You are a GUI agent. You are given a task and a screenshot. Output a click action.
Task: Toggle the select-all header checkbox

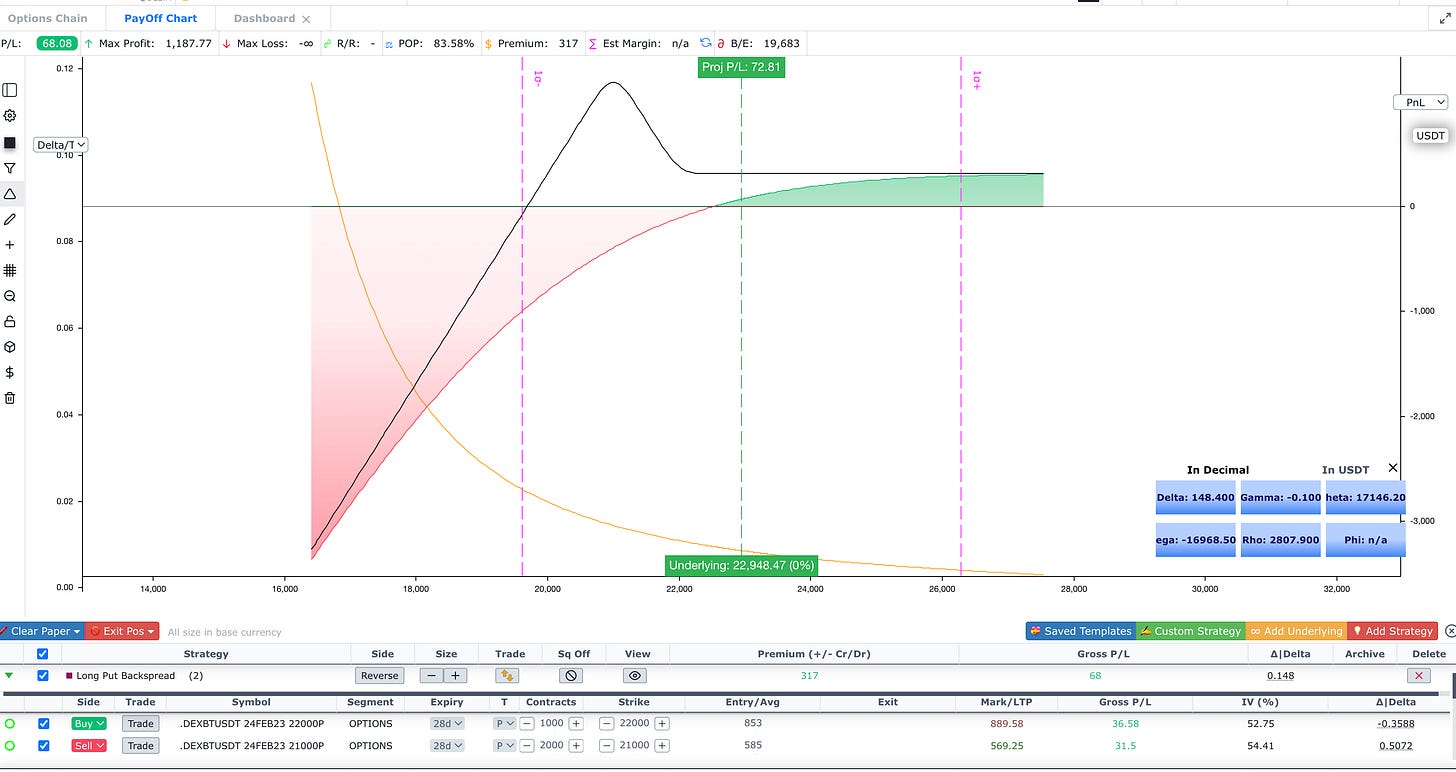point(42,654)
